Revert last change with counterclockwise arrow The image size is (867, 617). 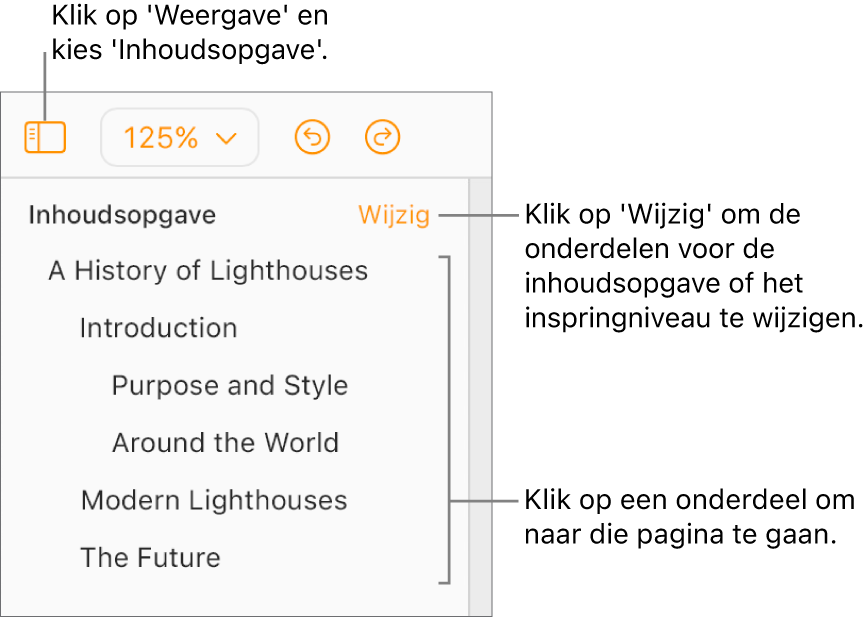pyautogui.click(x=313, y=137)
